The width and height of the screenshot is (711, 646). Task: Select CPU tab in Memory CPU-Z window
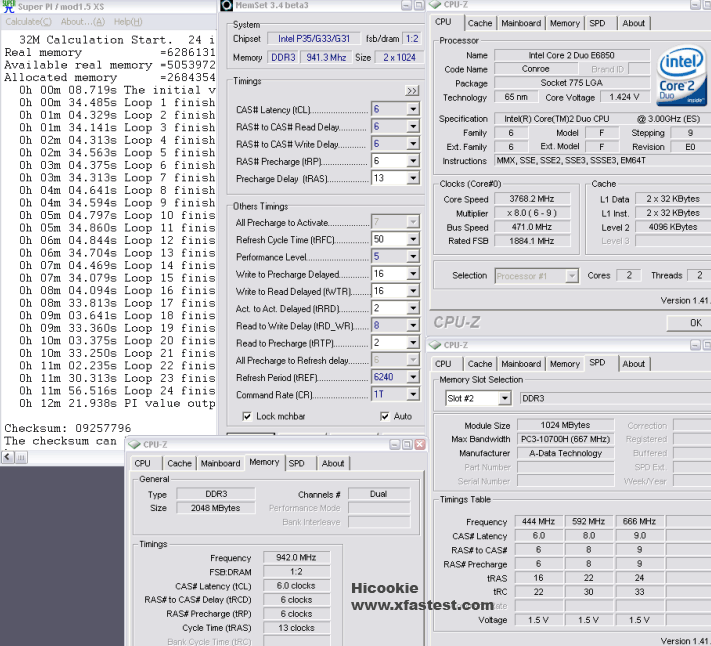142,463
